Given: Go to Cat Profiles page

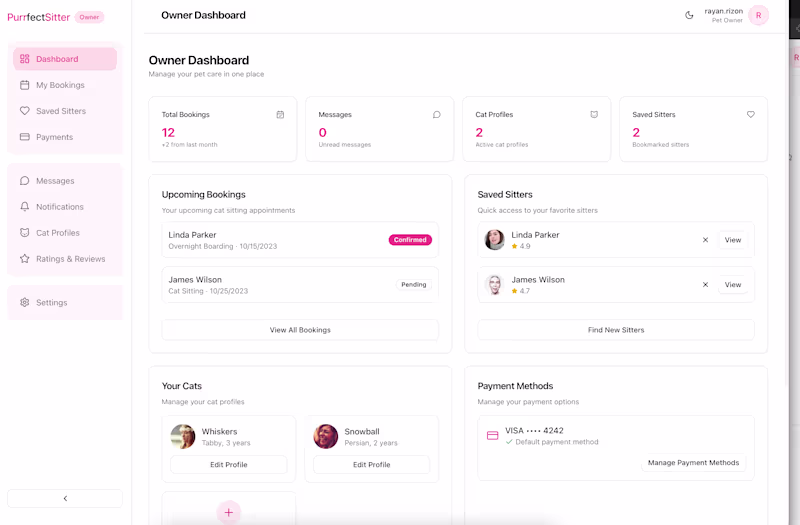Looking at the screenshot, I should click(65, 233).
